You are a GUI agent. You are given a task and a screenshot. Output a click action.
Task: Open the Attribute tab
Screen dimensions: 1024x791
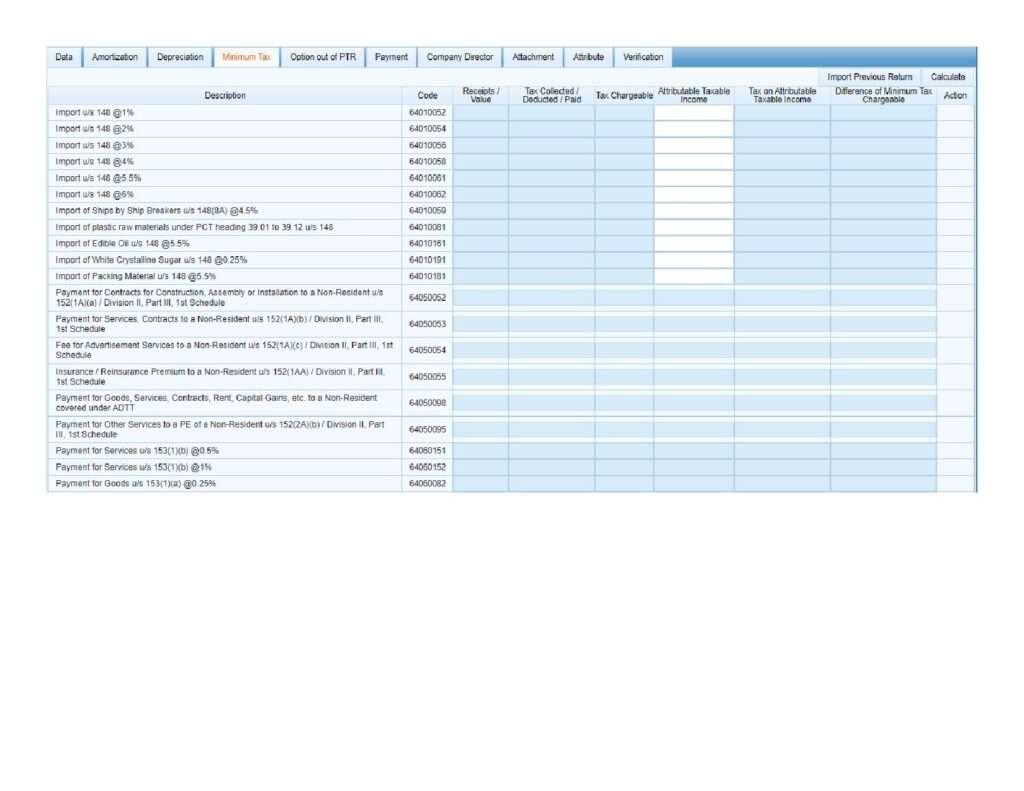tap(588, 57)
